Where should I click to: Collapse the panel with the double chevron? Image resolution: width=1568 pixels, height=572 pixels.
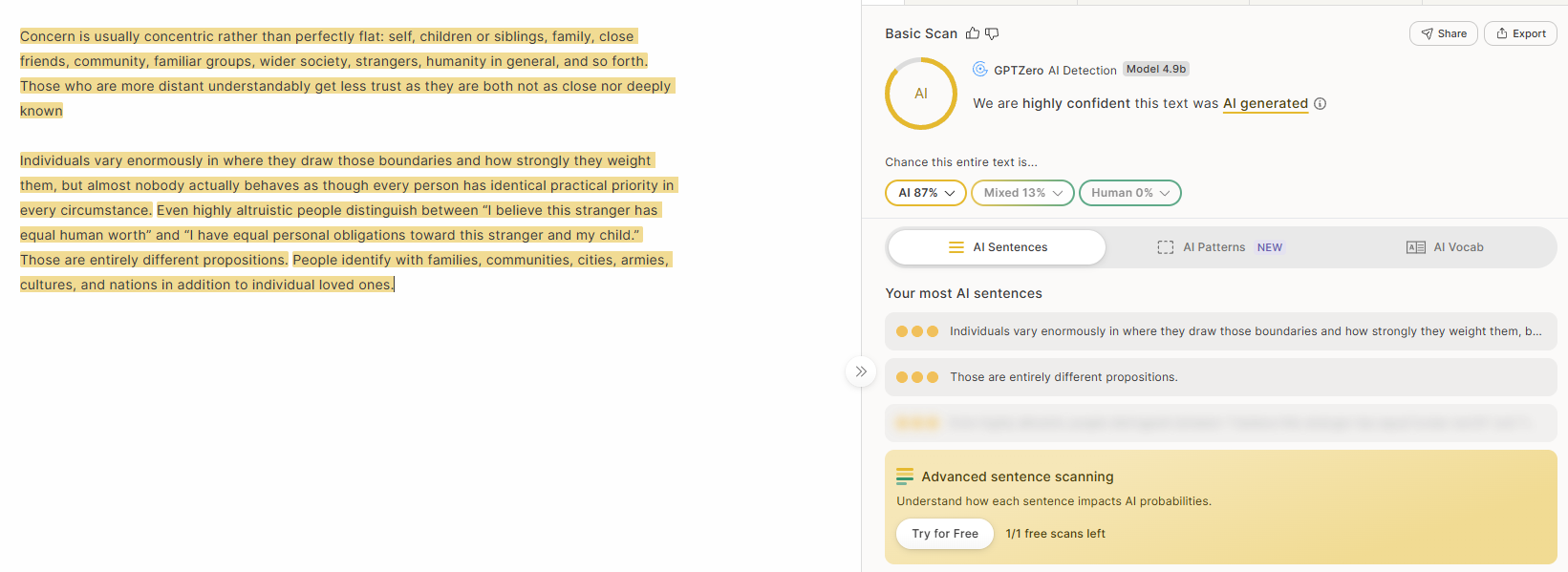click(861, 371)
